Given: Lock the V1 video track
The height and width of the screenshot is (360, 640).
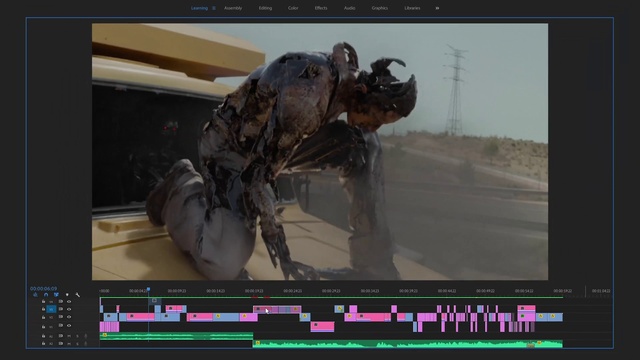Looking at the screenshot, I should pos(43,327).
